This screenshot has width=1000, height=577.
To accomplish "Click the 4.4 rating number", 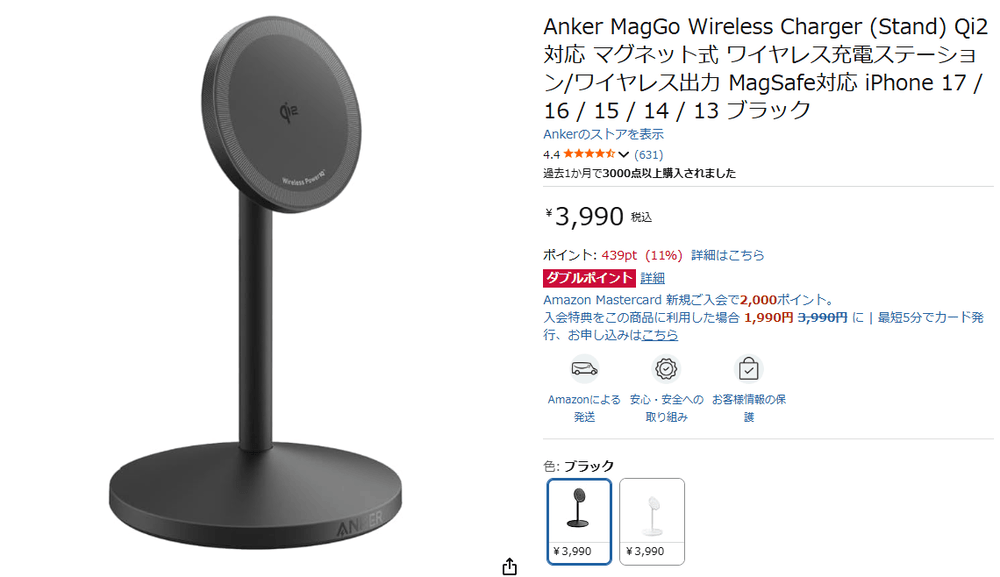I will click(x=551, y=154).
